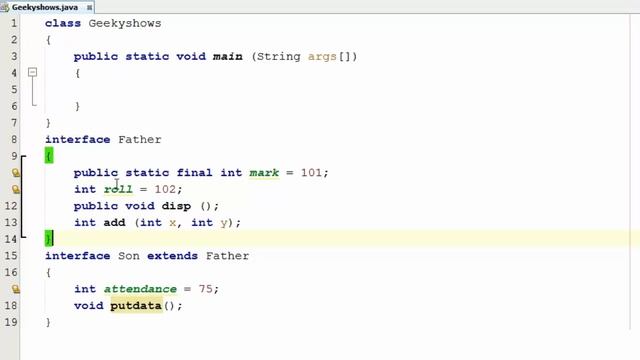Click the variable roll
Viewport: 640px width, 360px height.
[x=118, y=189]
